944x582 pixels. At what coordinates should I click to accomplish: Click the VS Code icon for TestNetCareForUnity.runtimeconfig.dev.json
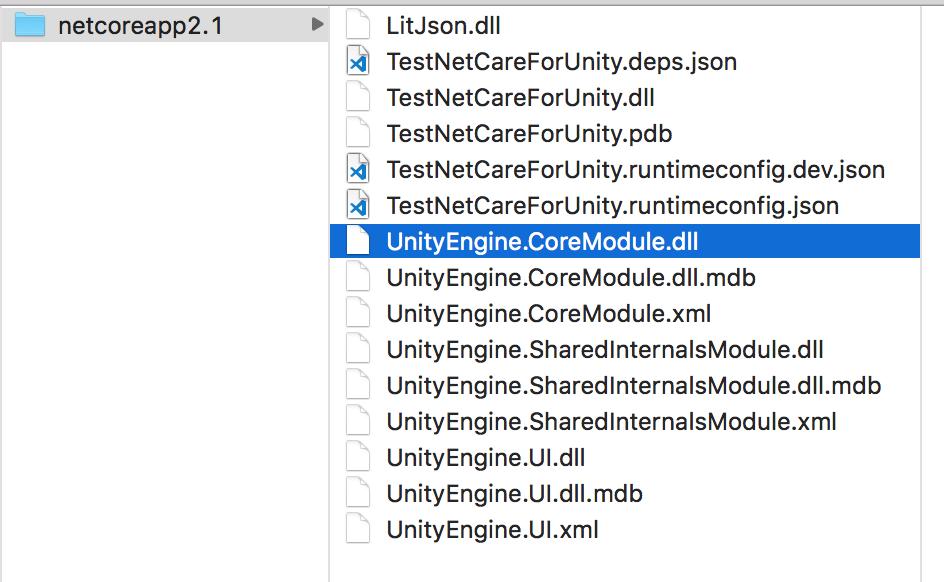point(358,169)
